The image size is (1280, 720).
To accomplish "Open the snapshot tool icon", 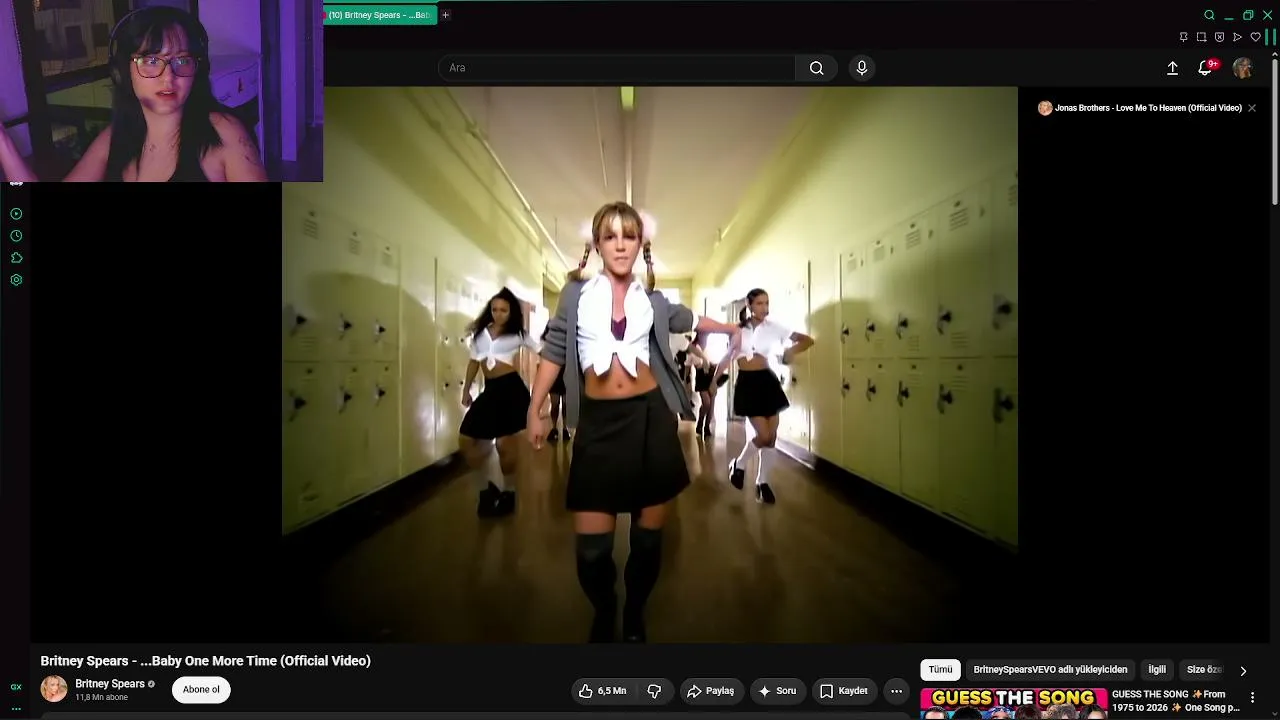I will (1201, 37).
